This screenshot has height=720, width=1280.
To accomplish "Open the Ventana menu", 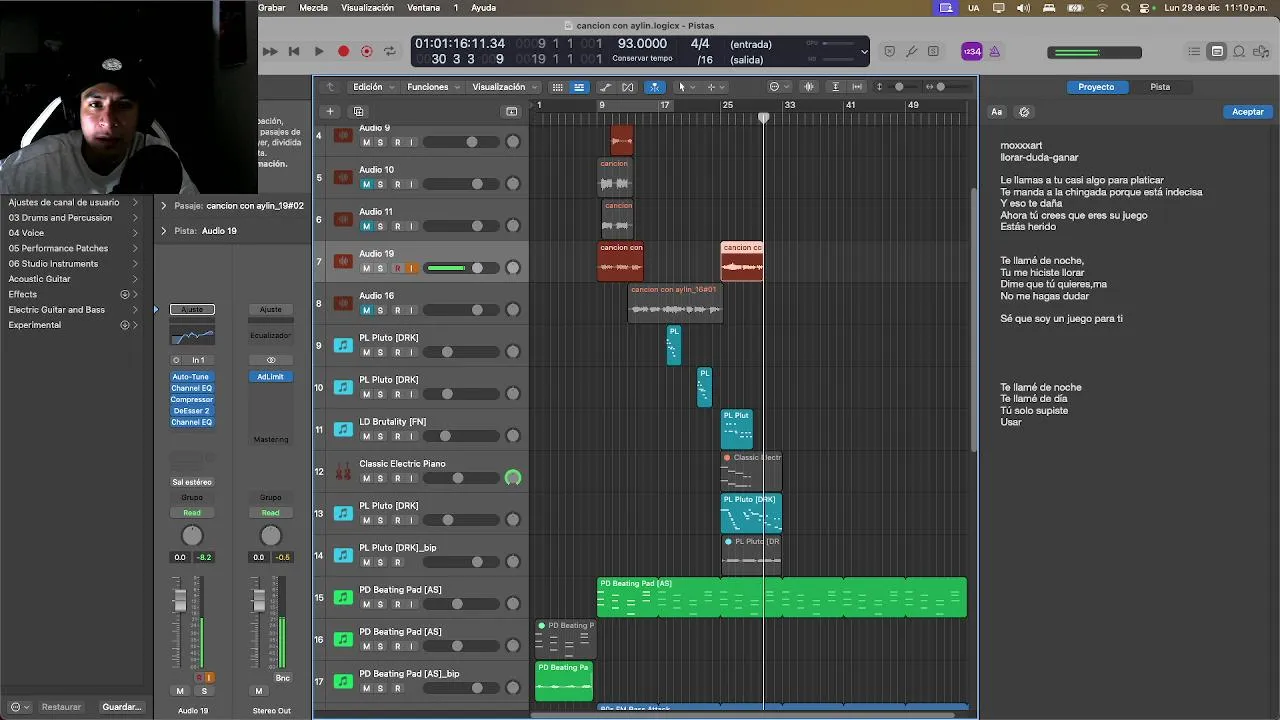I will (424, 7).
